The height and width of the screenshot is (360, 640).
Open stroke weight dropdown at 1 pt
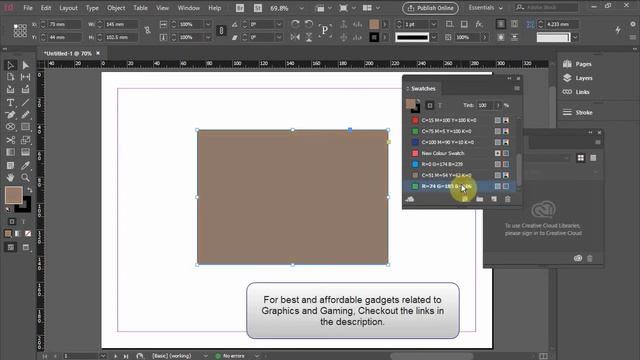pos(433,24)
